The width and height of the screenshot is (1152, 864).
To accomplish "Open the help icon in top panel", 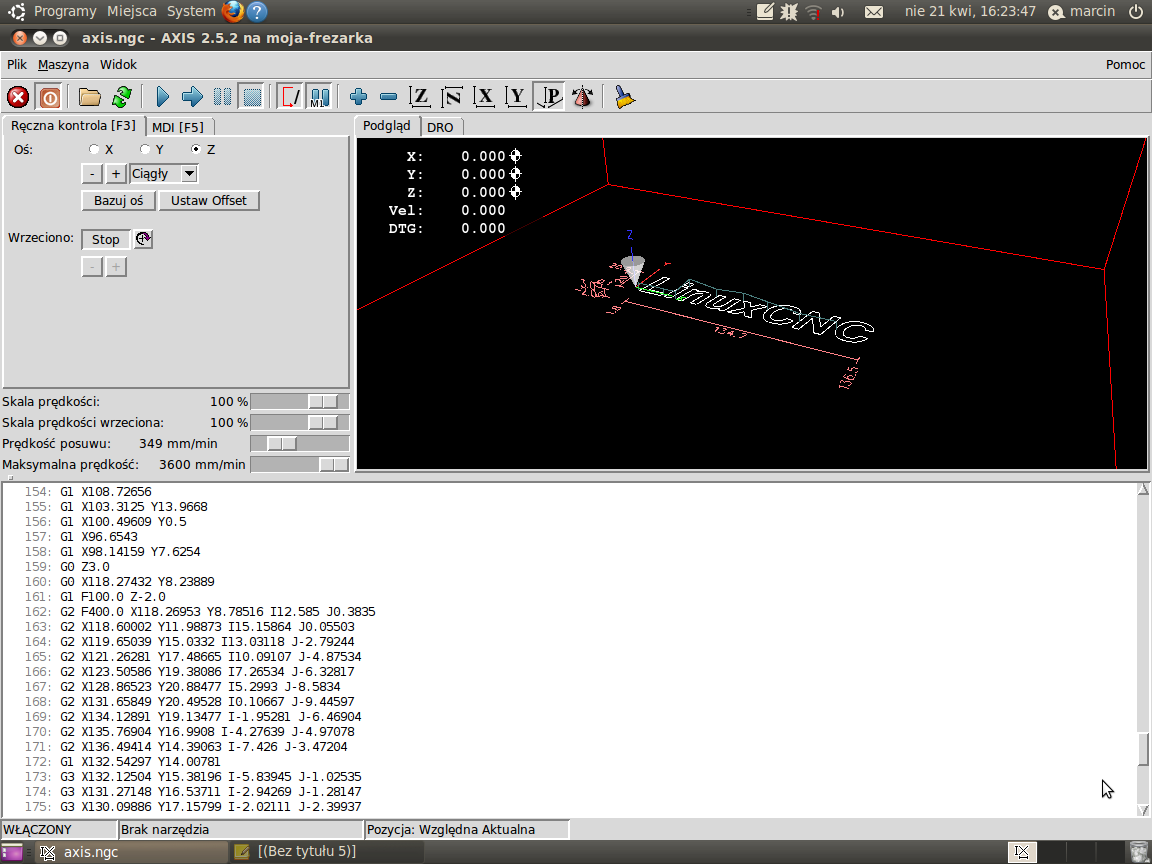I will tap(256, 11).
